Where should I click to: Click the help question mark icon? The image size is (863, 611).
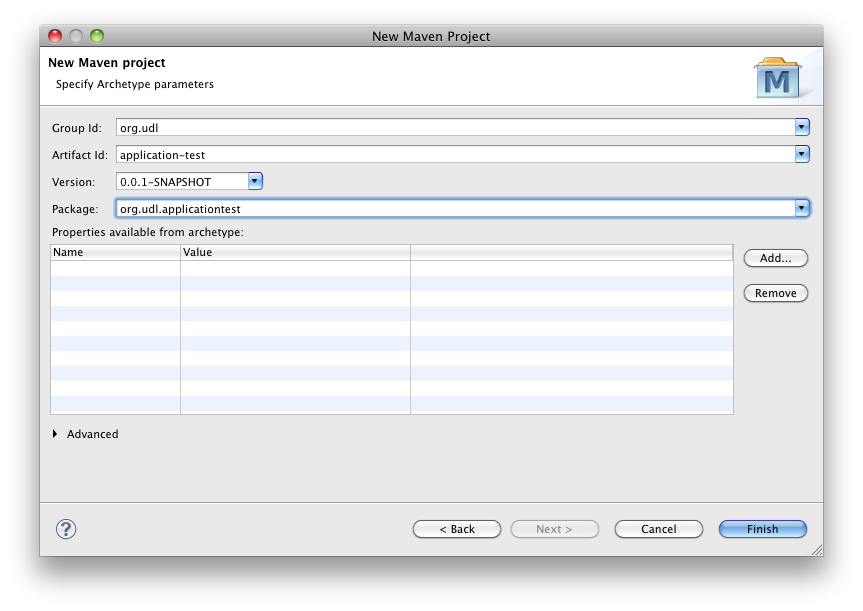coord(67,529)
